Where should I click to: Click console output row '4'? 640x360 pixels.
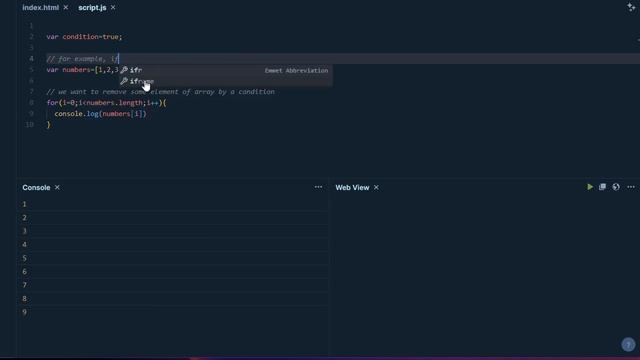pos(173,244)
